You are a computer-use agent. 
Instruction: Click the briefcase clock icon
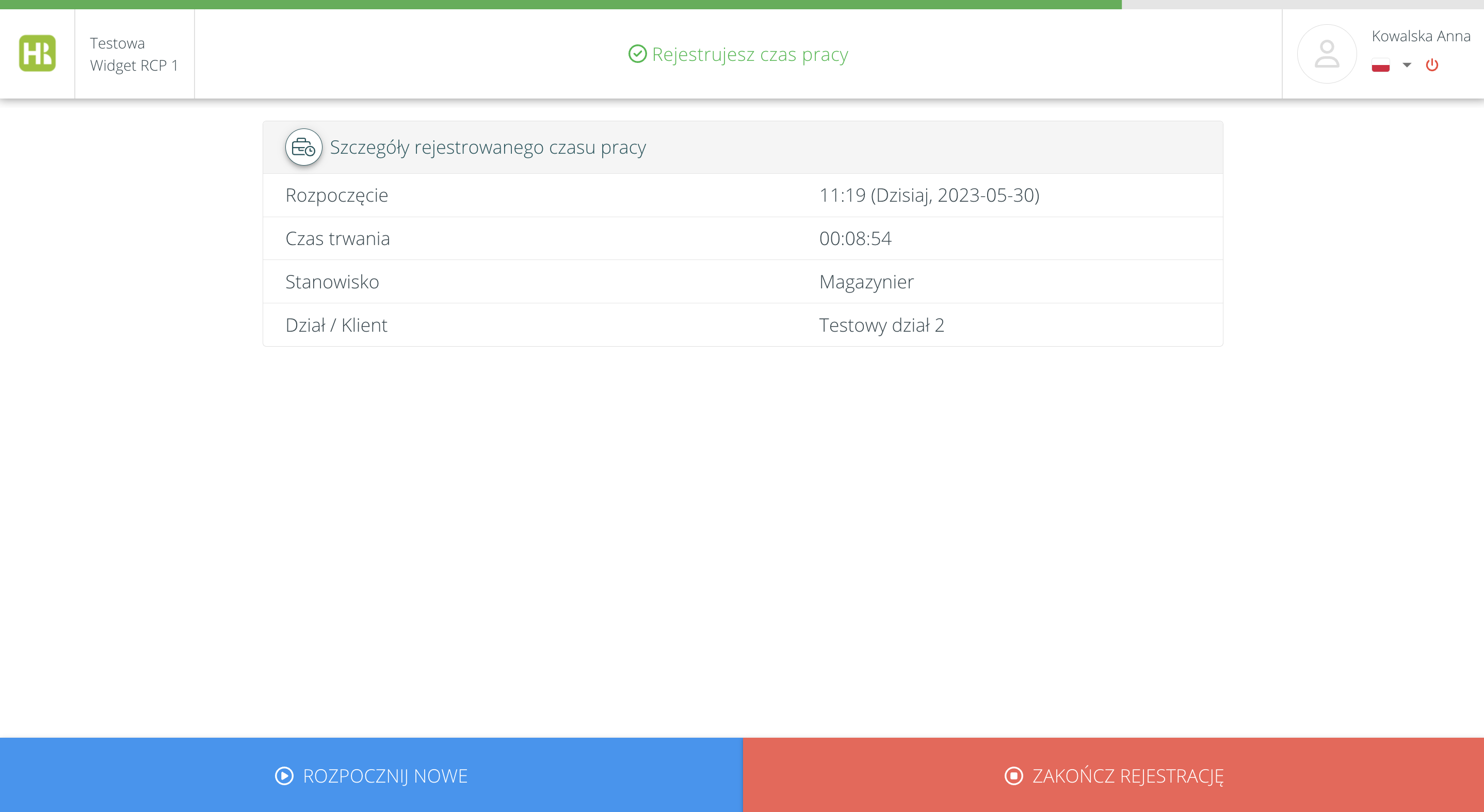tap(303, 148)
